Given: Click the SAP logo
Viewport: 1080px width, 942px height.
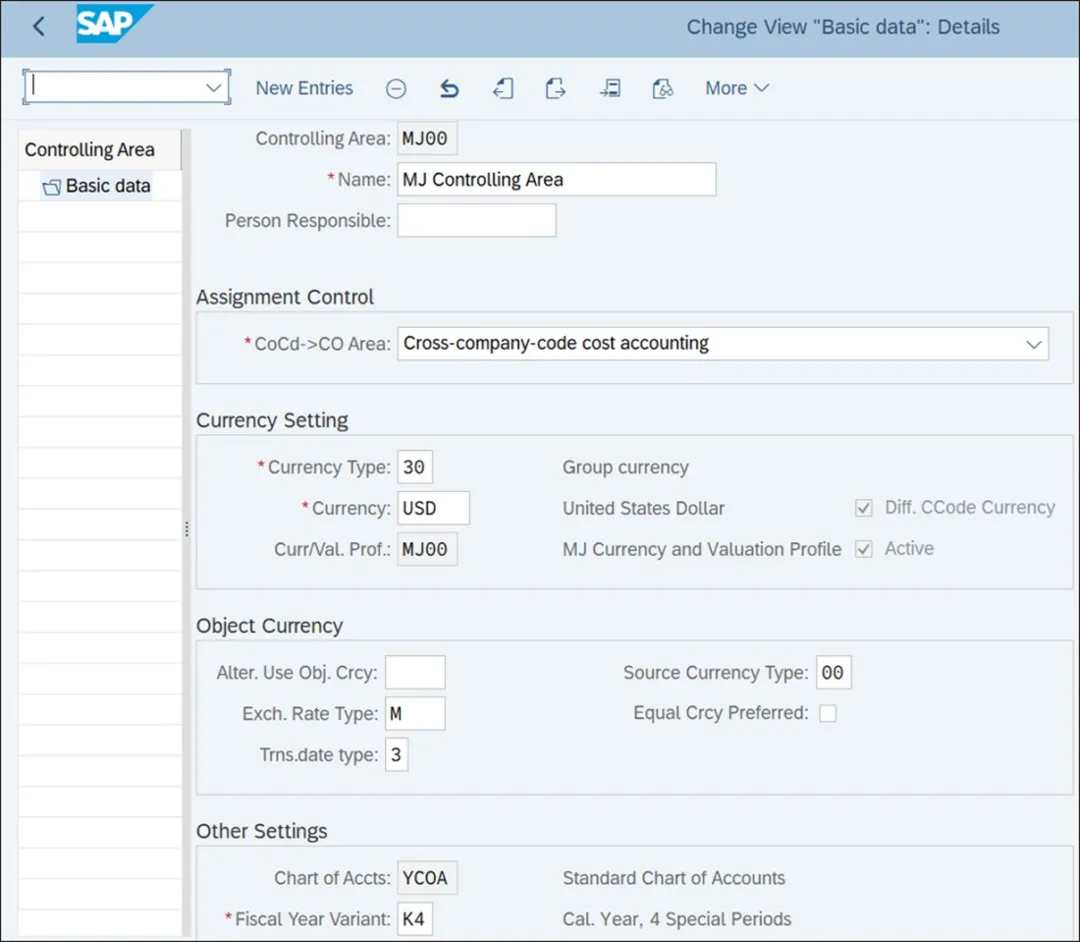Looking at the screenshot, I should (113, 24).
